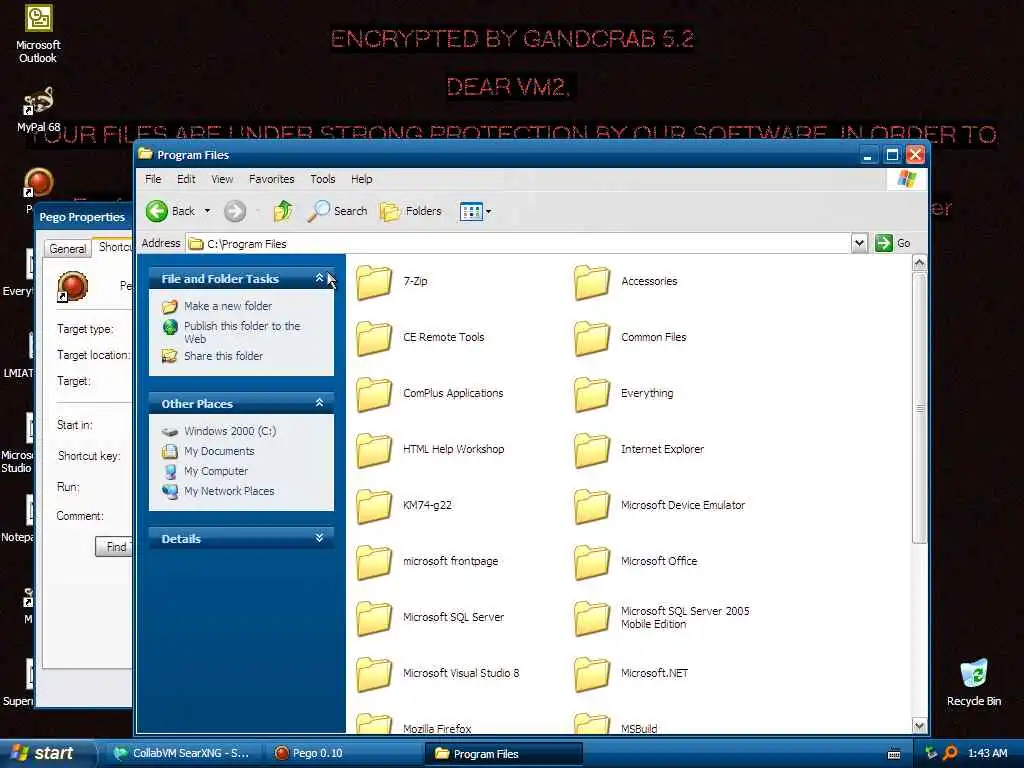
Task: Go to My Computer
Action: pyautogui.click(x=216, y=471)
